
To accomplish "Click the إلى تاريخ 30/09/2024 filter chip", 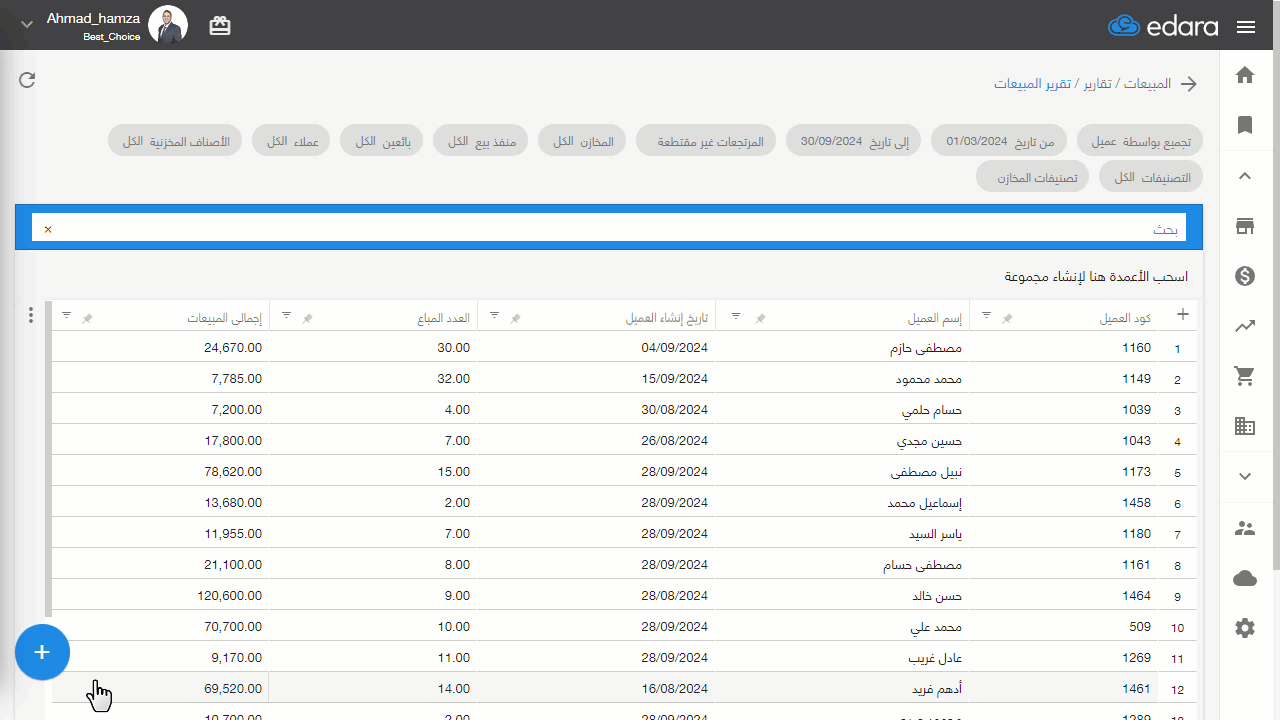I will coord(855,141).
